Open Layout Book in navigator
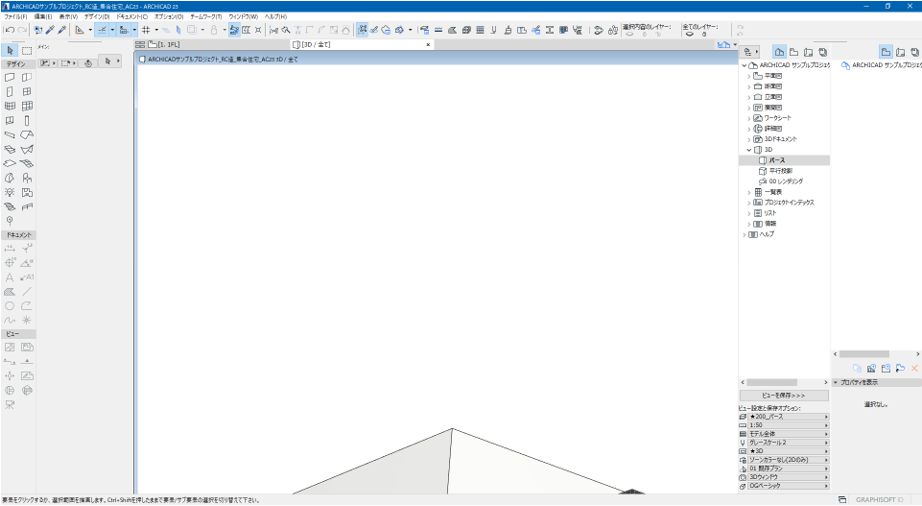This screenshot has height=506, width=922. tap(809, 52)
